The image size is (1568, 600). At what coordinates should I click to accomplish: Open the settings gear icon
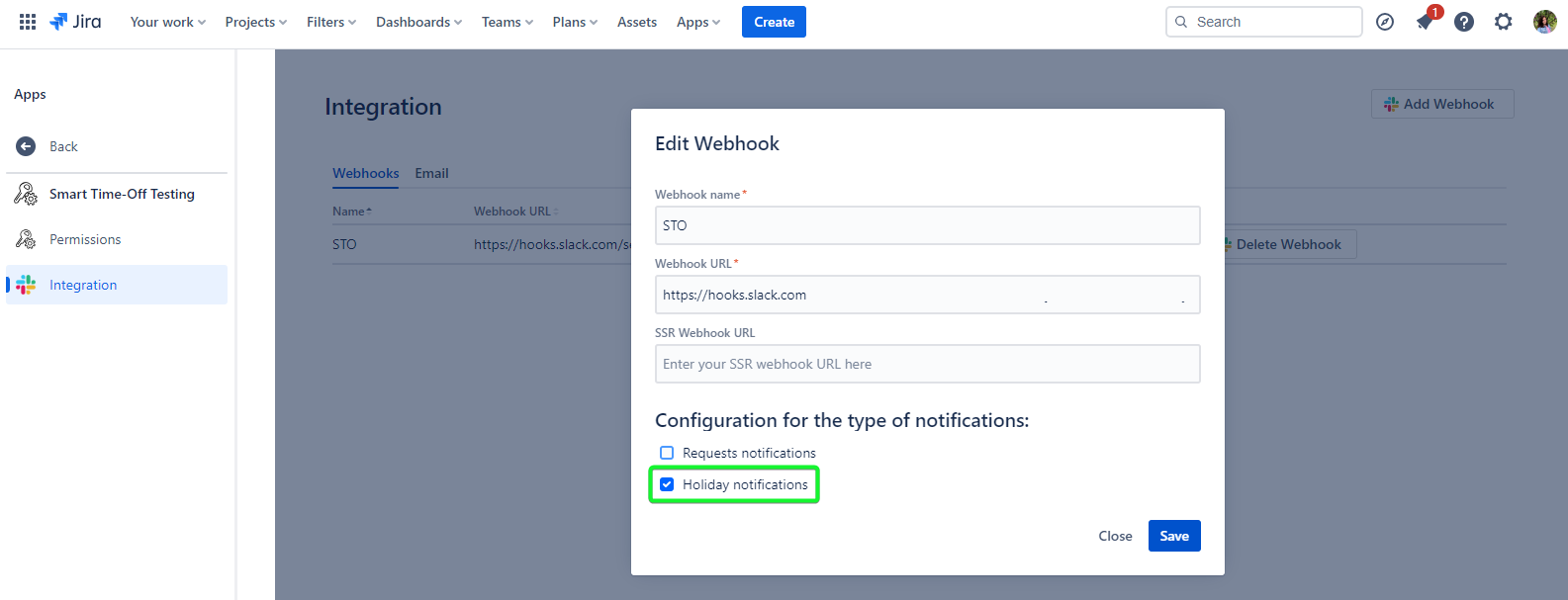click(1504, 22)
